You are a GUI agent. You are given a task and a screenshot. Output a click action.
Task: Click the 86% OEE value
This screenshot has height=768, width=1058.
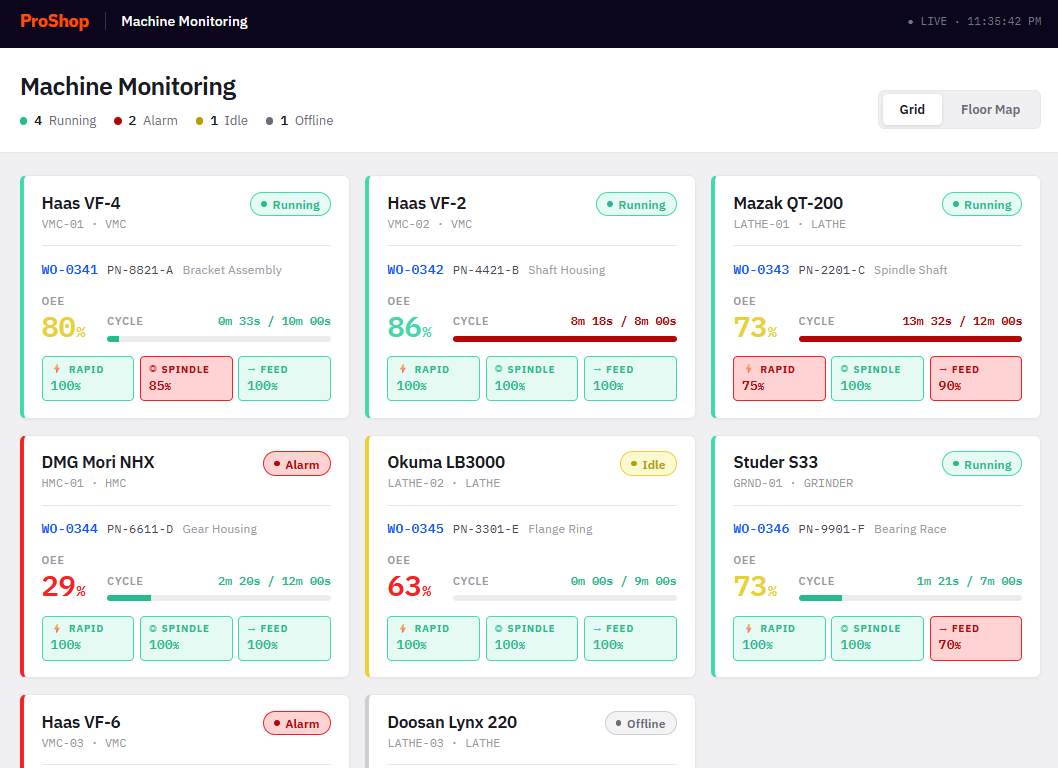coord(410,327)
